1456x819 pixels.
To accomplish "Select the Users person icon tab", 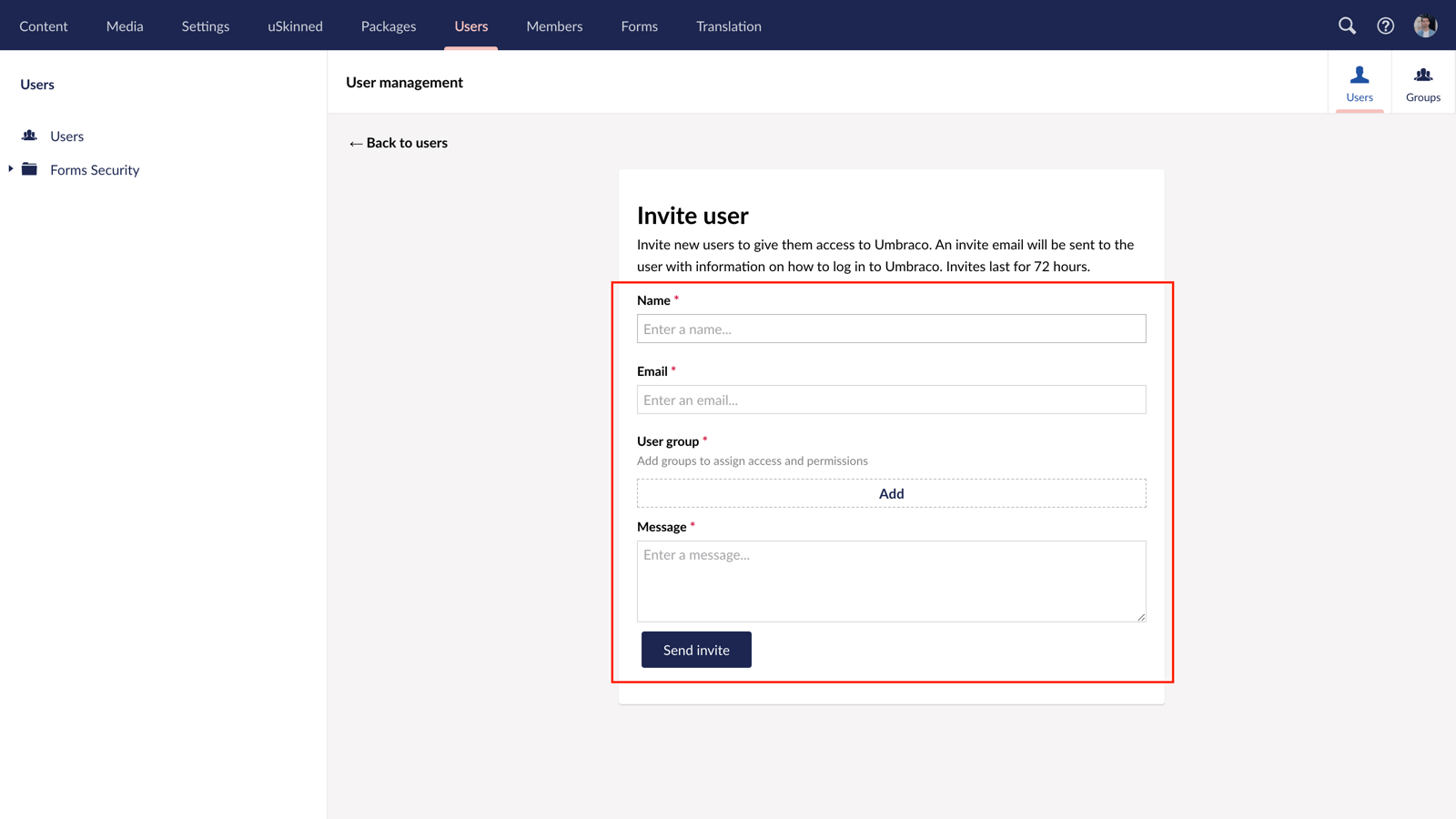I will click(1359, 75).
